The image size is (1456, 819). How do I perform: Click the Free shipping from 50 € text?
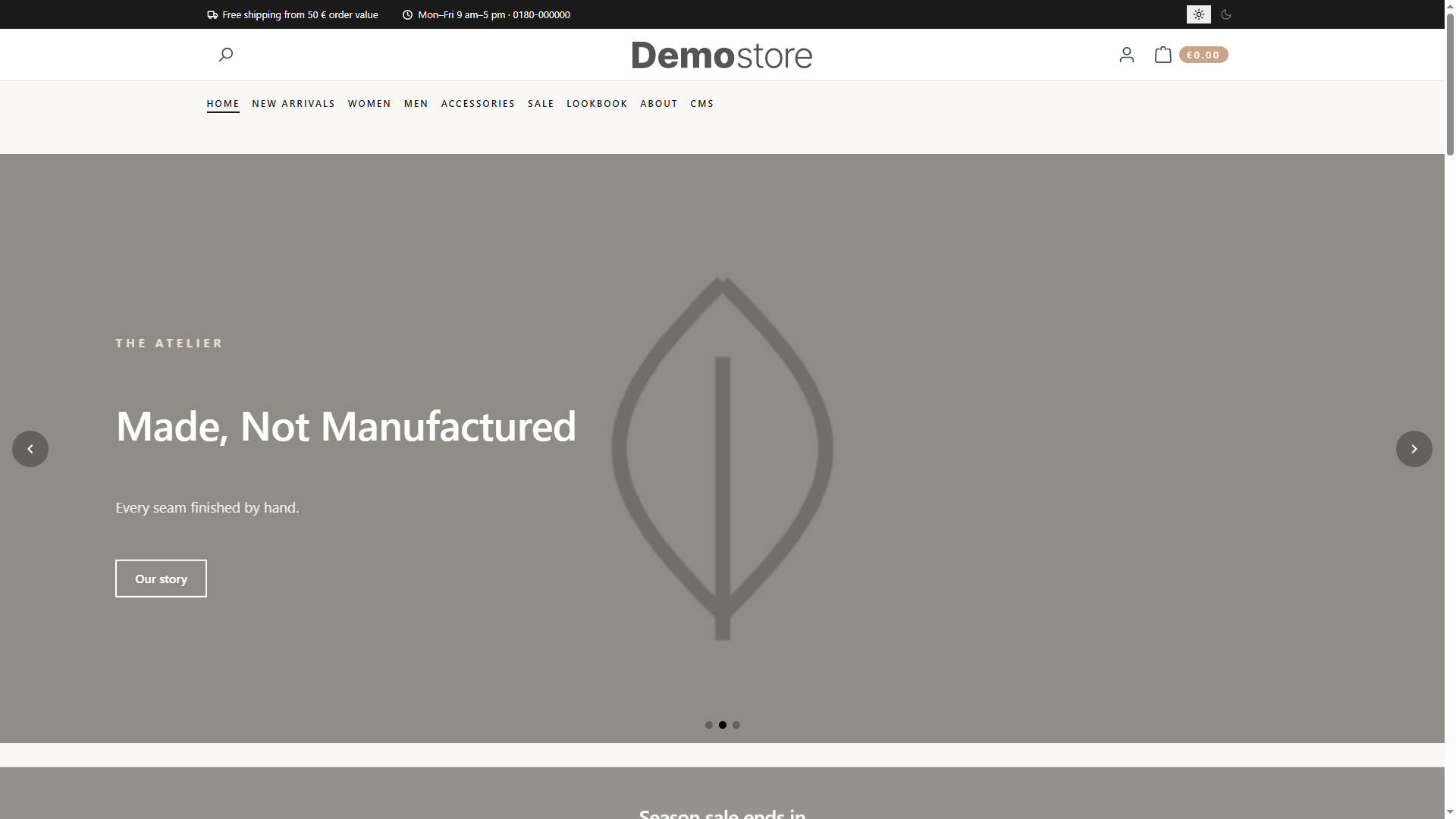coord(300,14)
